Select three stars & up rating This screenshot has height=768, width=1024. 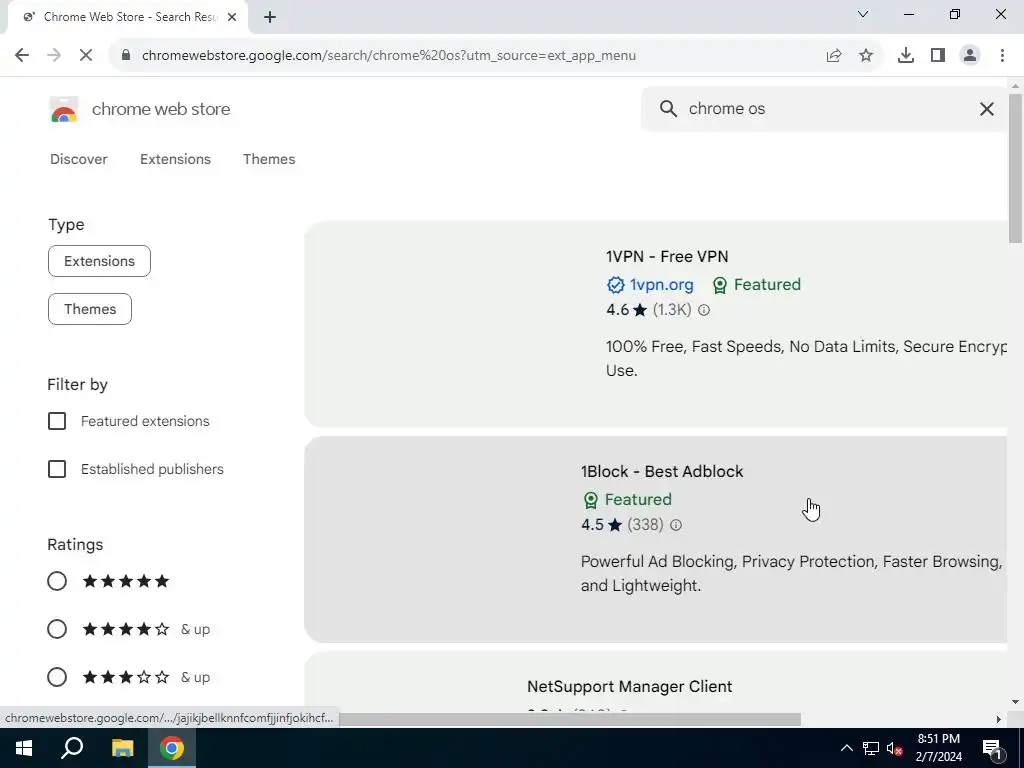(x=57, y=677)
